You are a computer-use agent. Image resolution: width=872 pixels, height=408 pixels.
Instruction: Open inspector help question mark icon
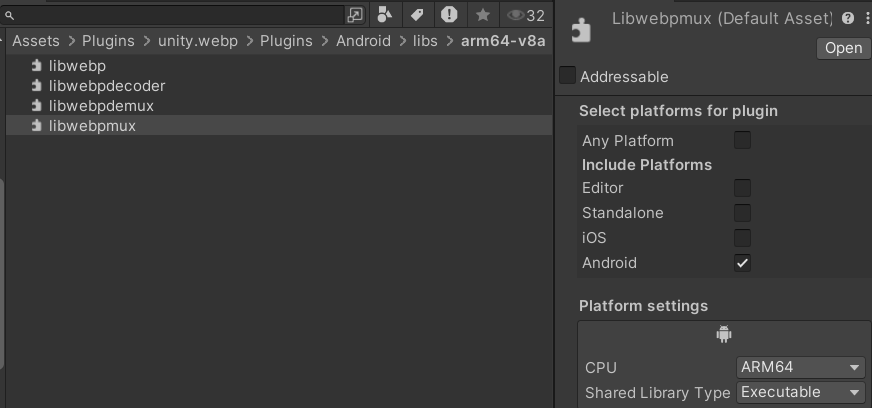click(848, 18)
